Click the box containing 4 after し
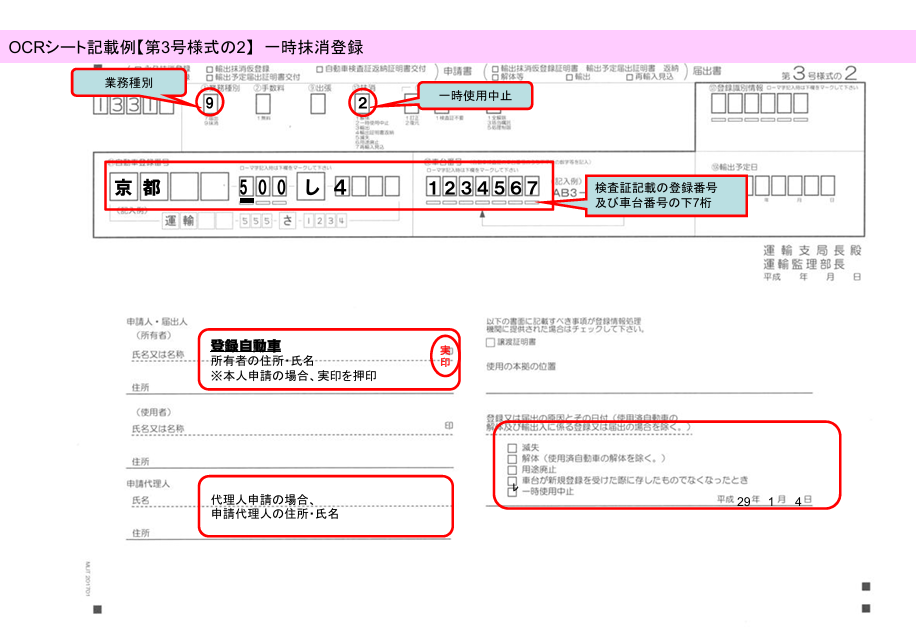The image size is (916, 633). coord(341,187)
